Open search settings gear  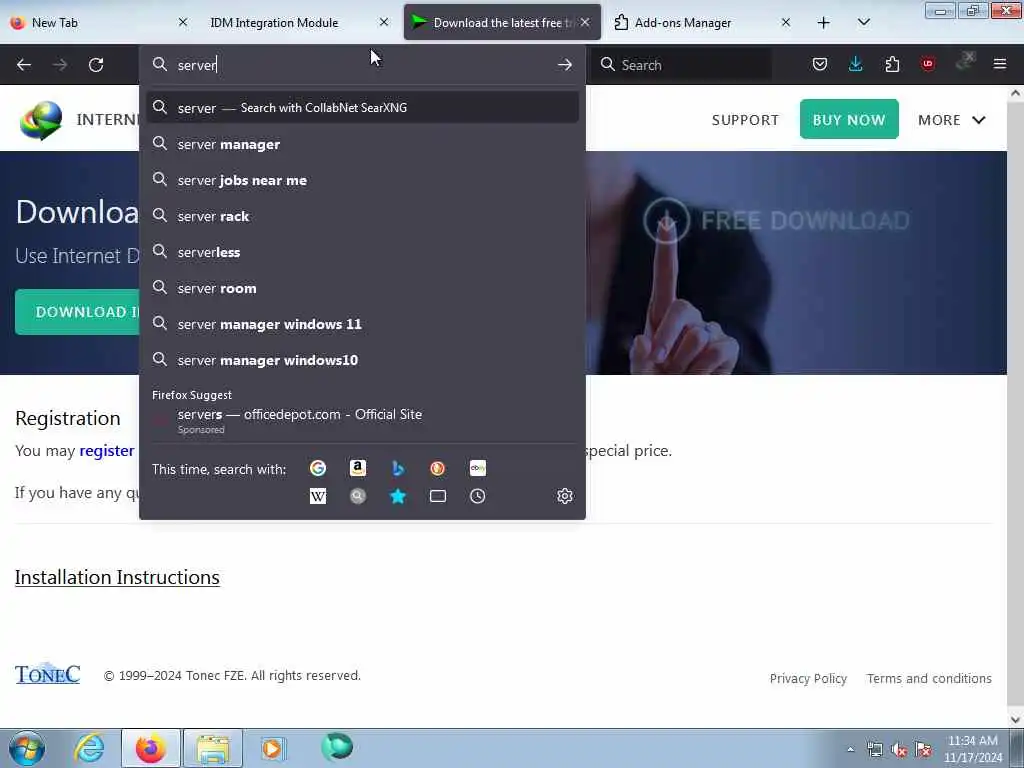pos(565,496)
